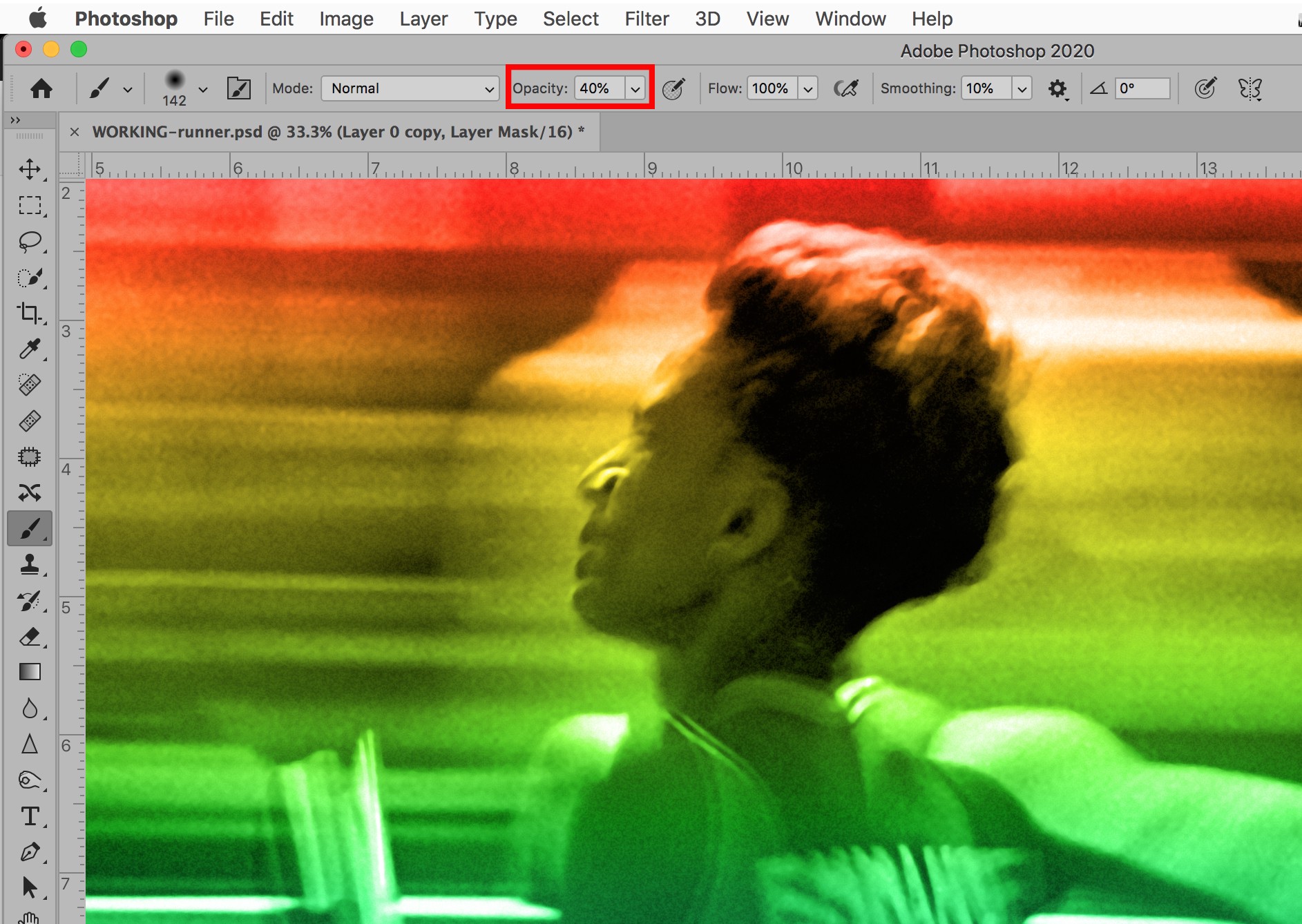
Task: Pick the Clone Stamp tool
Action: (x=30, y=565)
